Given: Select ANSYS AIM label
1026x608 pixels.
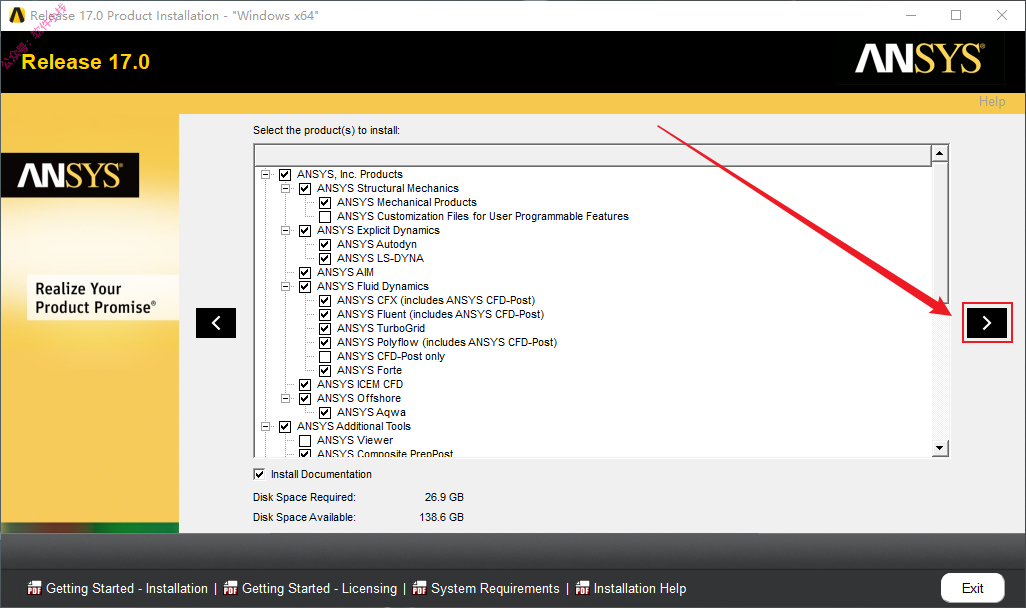Looking at the screenshot, I should point(345,272).
